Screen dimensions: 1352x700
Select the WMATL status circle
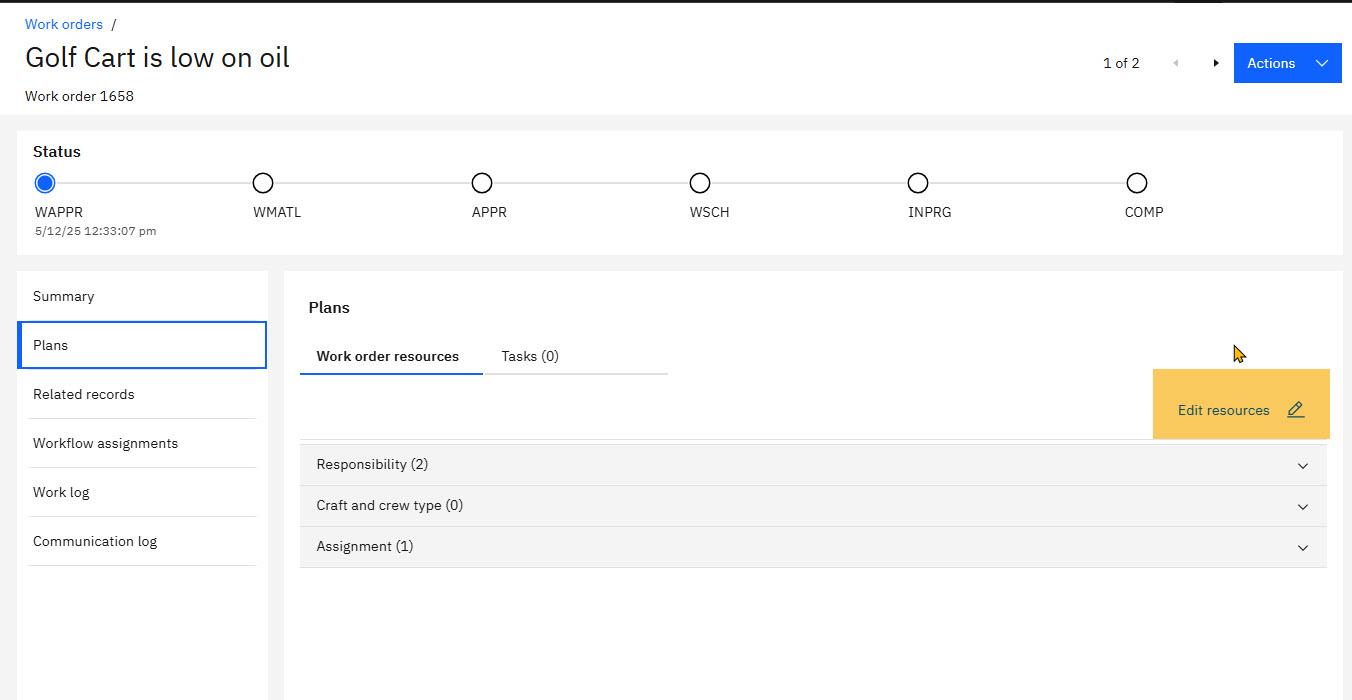coord(263,183)
